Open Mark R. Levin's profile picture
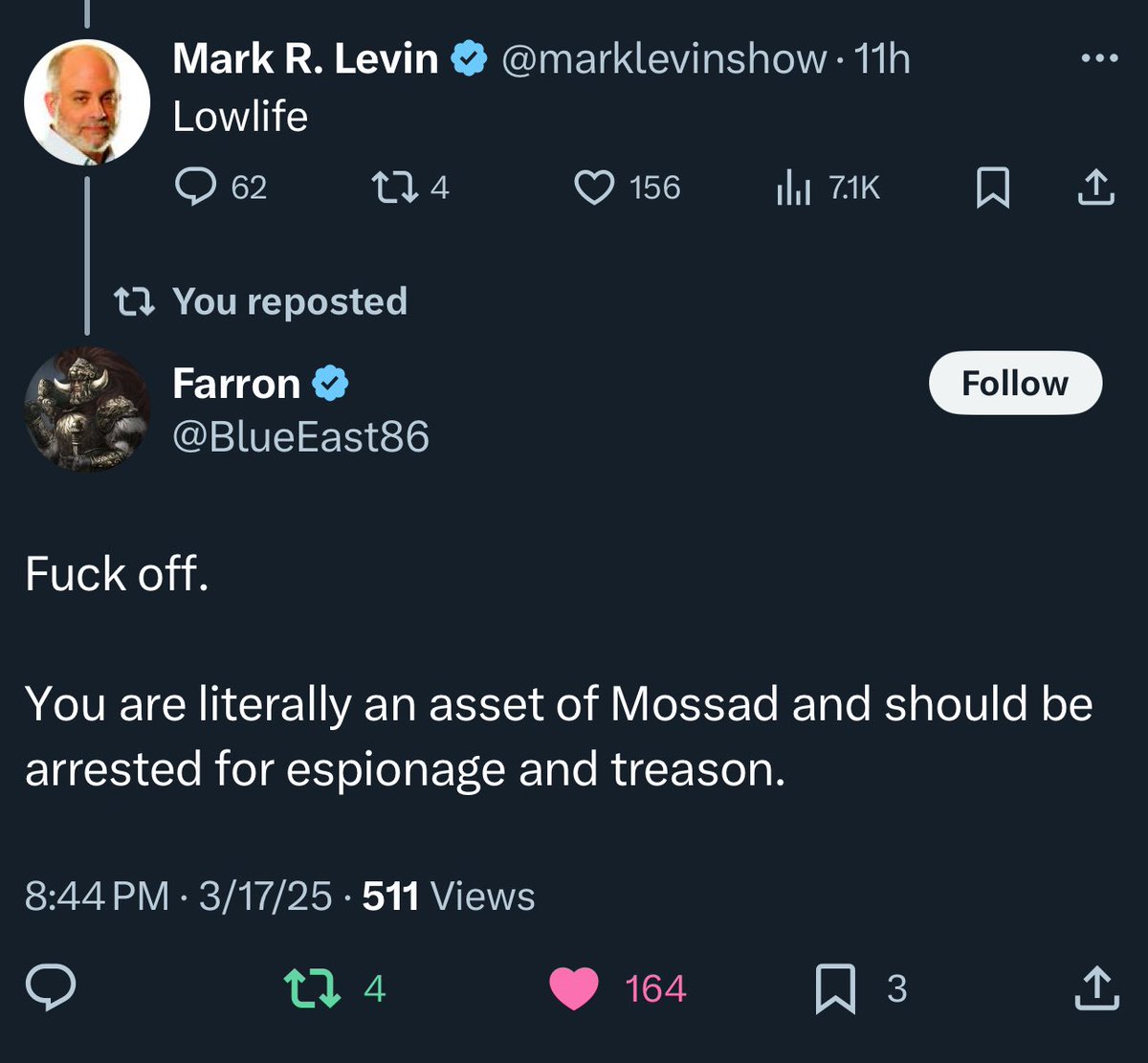The width and height of the screenshot is (1148, 1063). [87, 102]
